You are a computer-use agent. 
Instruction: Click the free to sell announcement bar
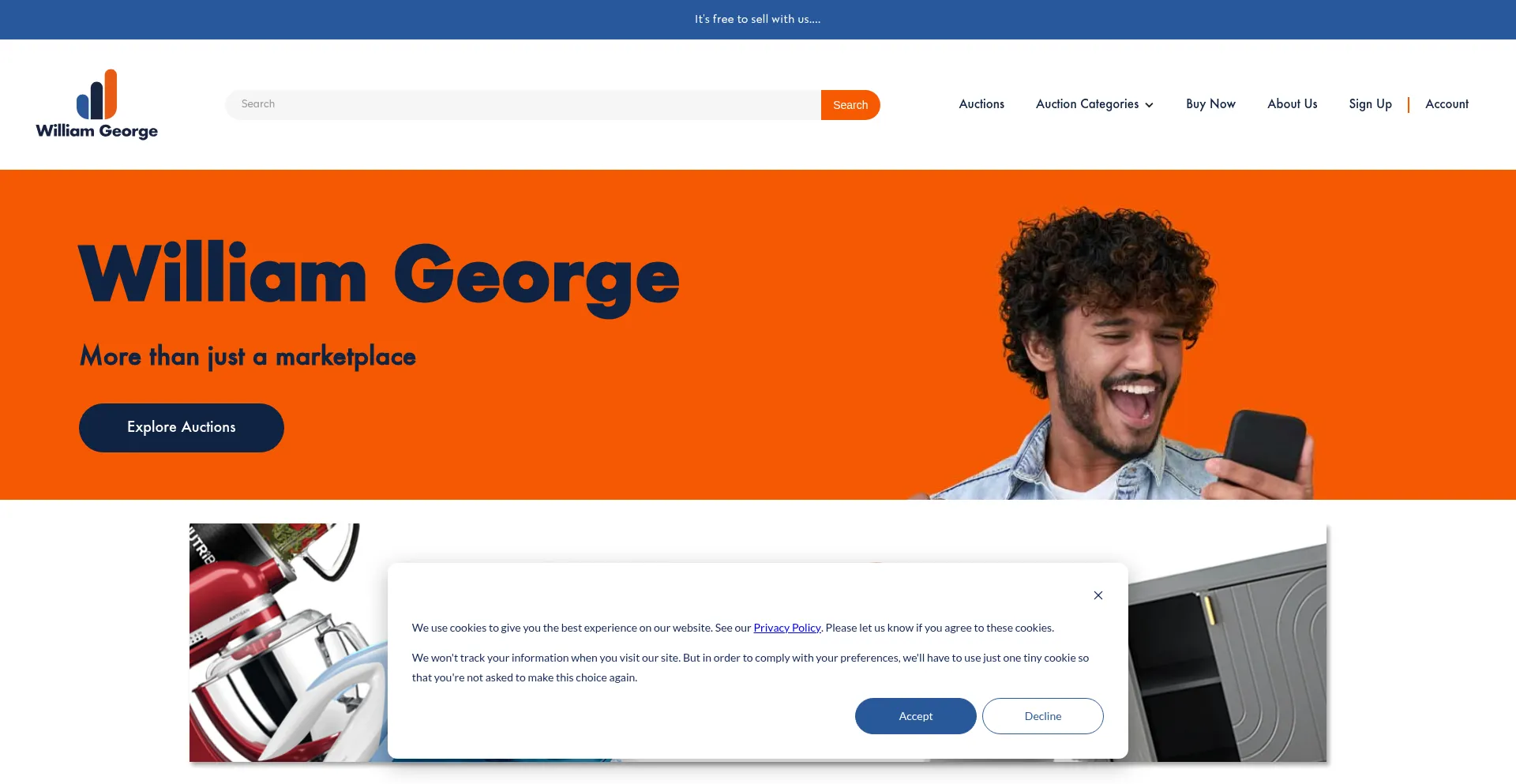pos(758,20)
